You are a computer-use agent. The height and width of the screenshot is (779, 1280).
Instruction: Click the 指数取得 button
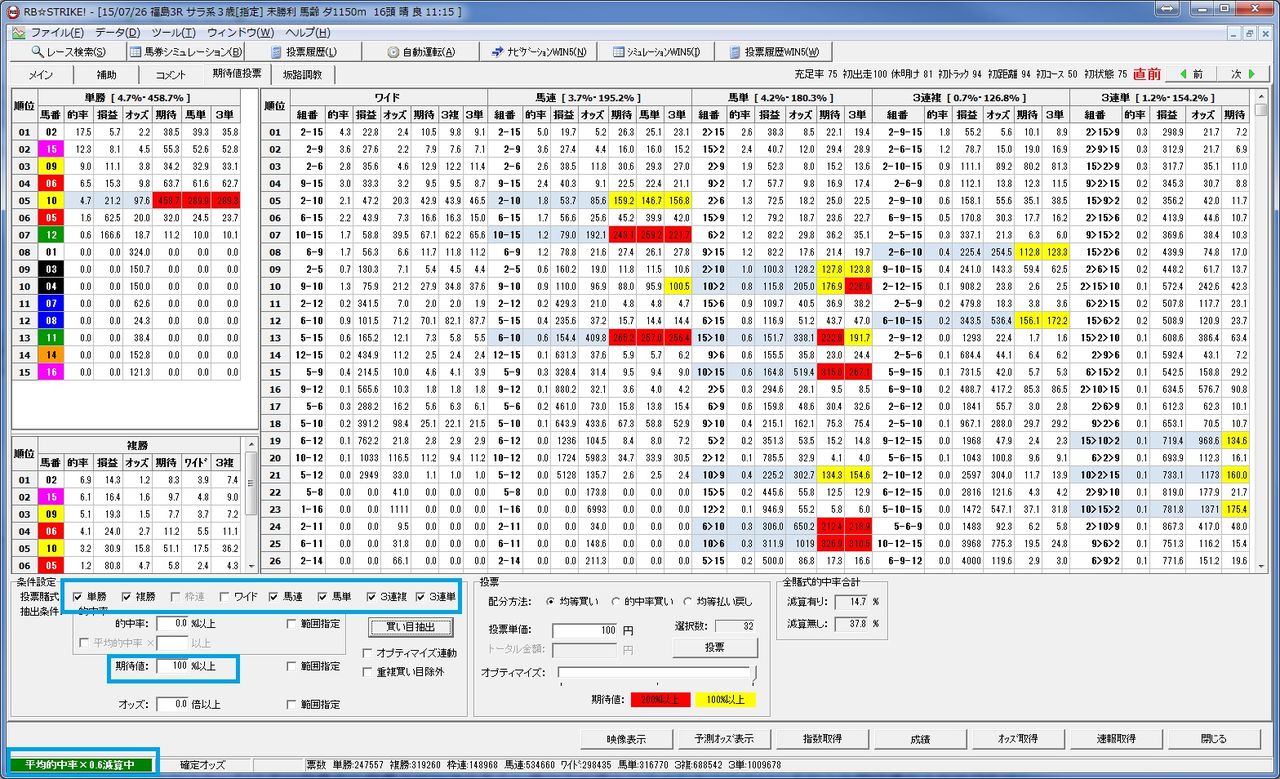click(821, 739)
